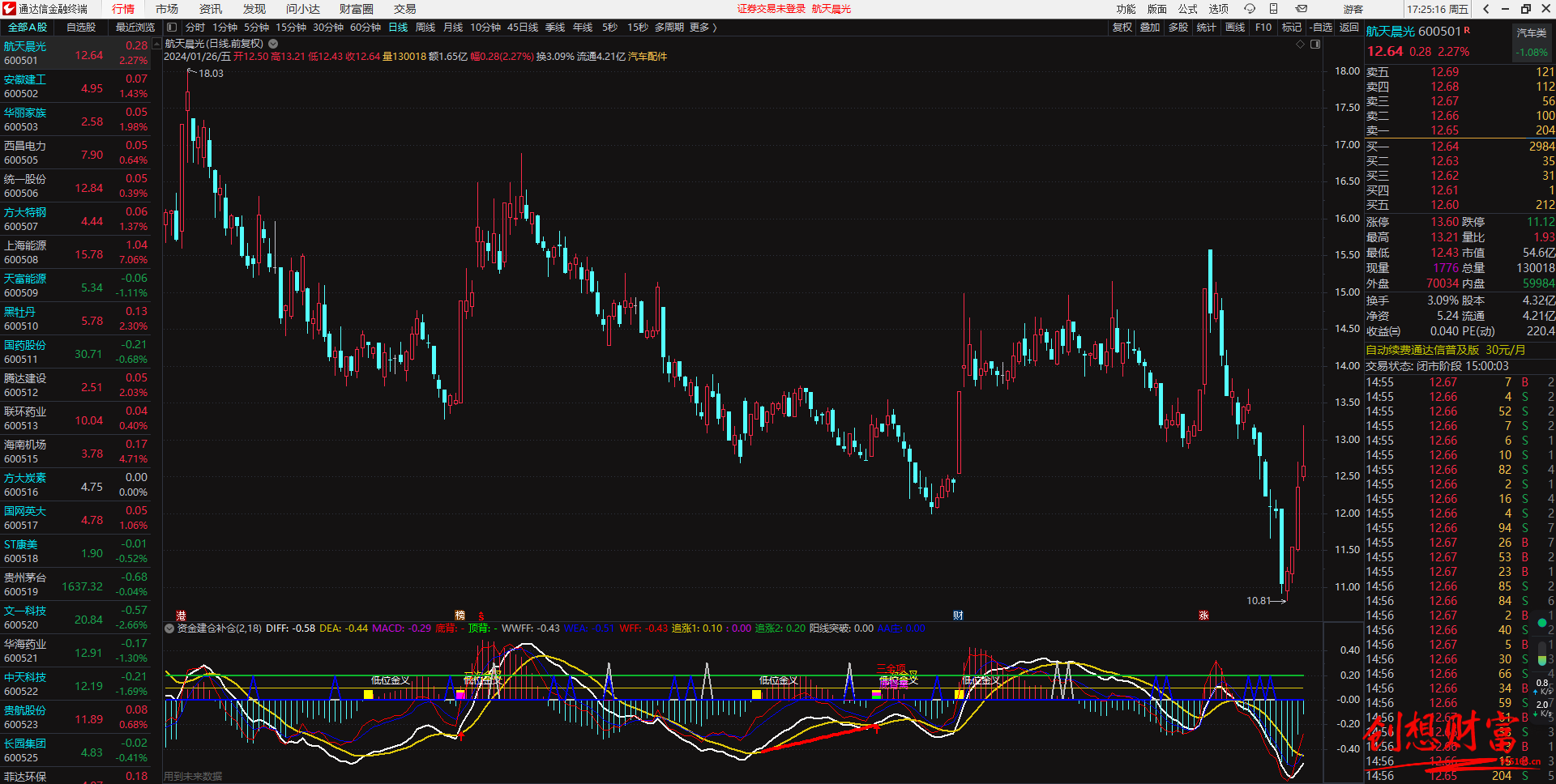This screenshot has width=1556, height=784.
Task: Click -自选 remove from watchlist button
Action: (x=1321, y=28)
